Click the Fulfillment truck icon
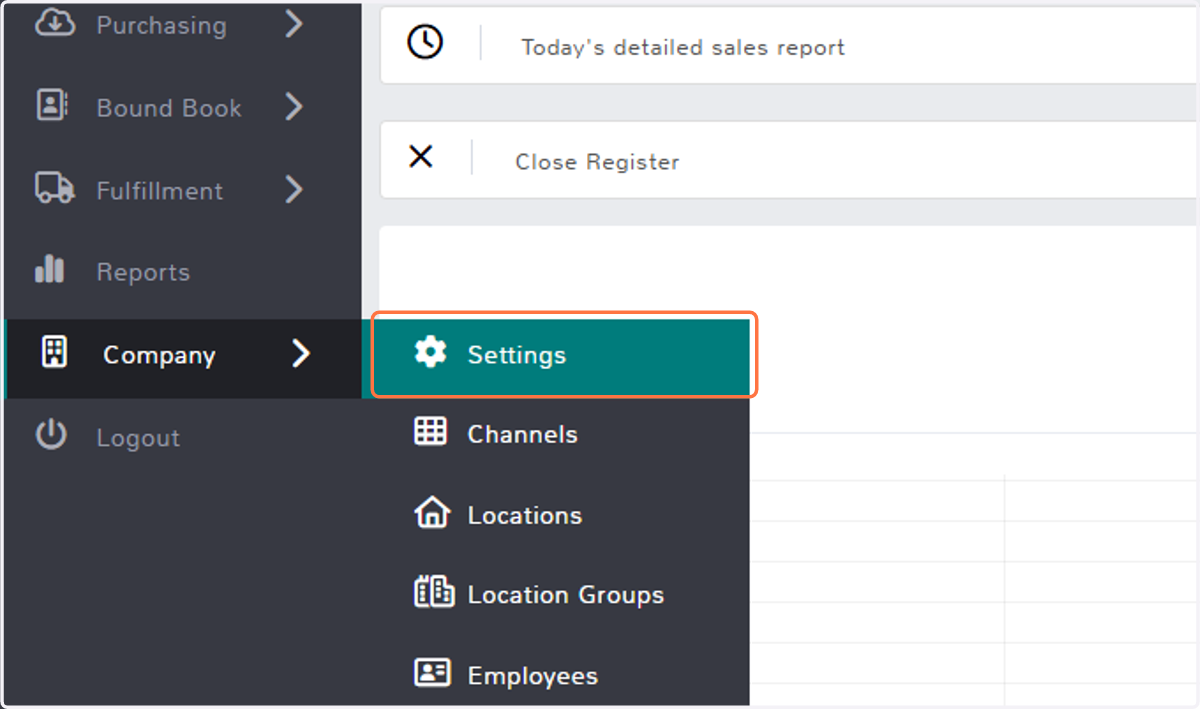 click(54, 188)
